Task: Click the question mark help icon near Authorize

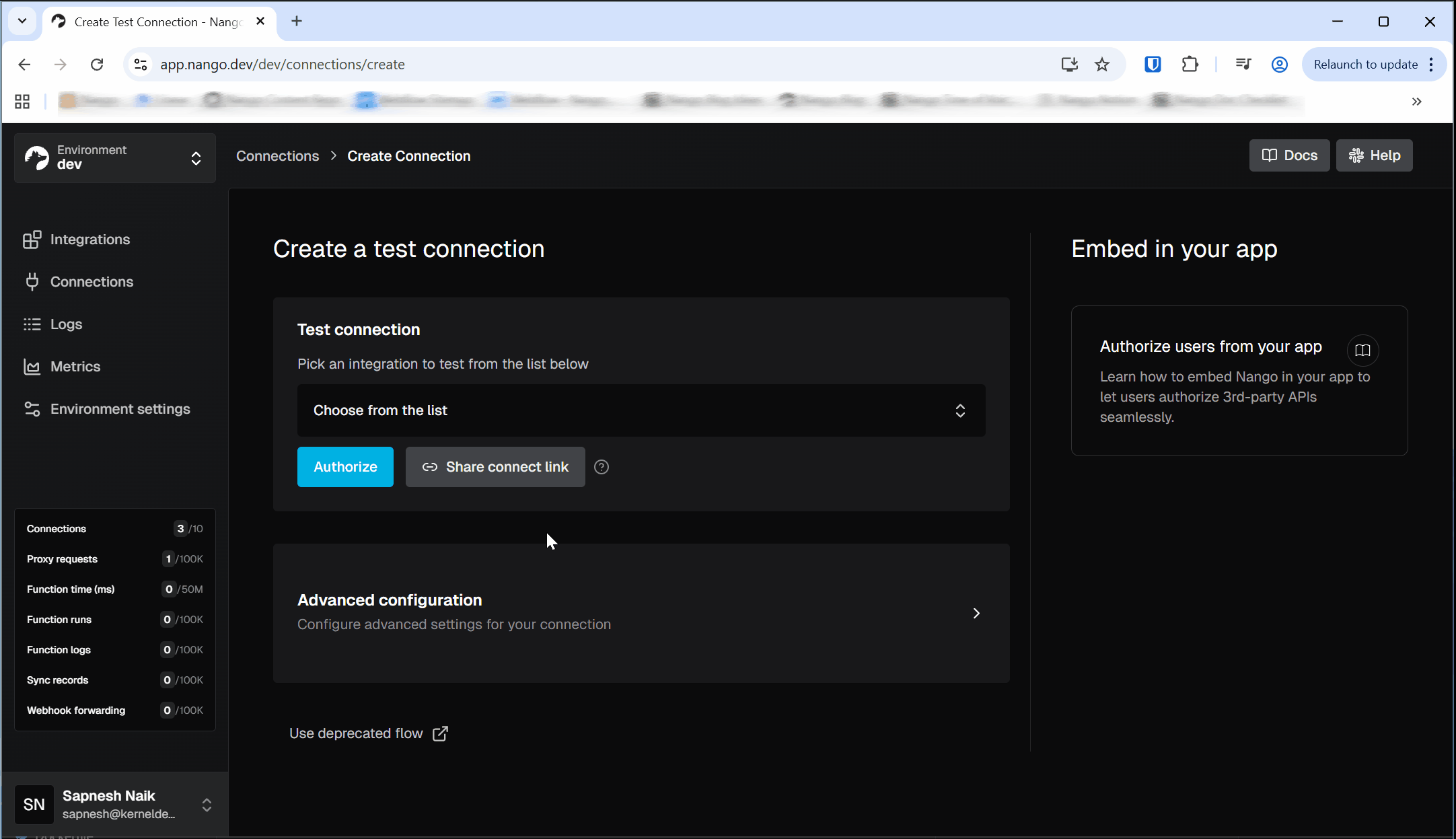Action: click(x=601, y=466)
